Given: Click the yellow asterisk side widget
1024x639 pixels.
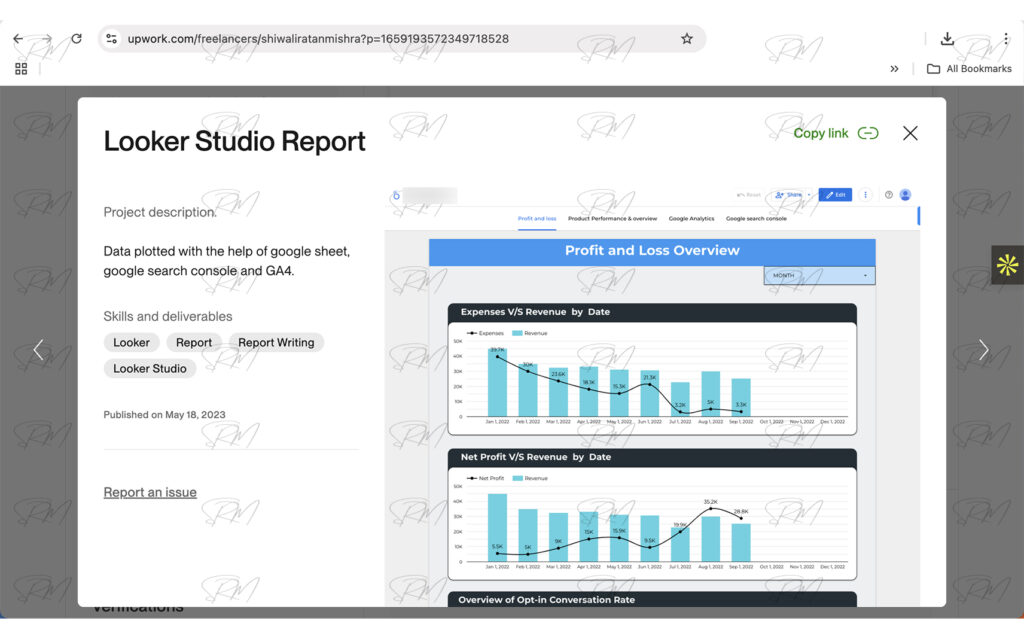Looking at the screenshot, I should pyautogui.click(x=1007, y=265).
